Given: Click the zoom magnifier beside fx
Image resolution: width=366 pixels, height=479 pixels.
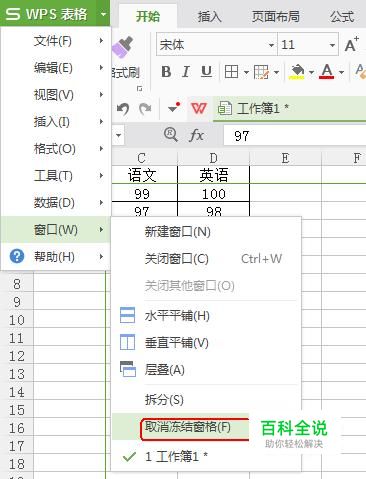Looking at the screenshot, I should [x=171, y=135].
